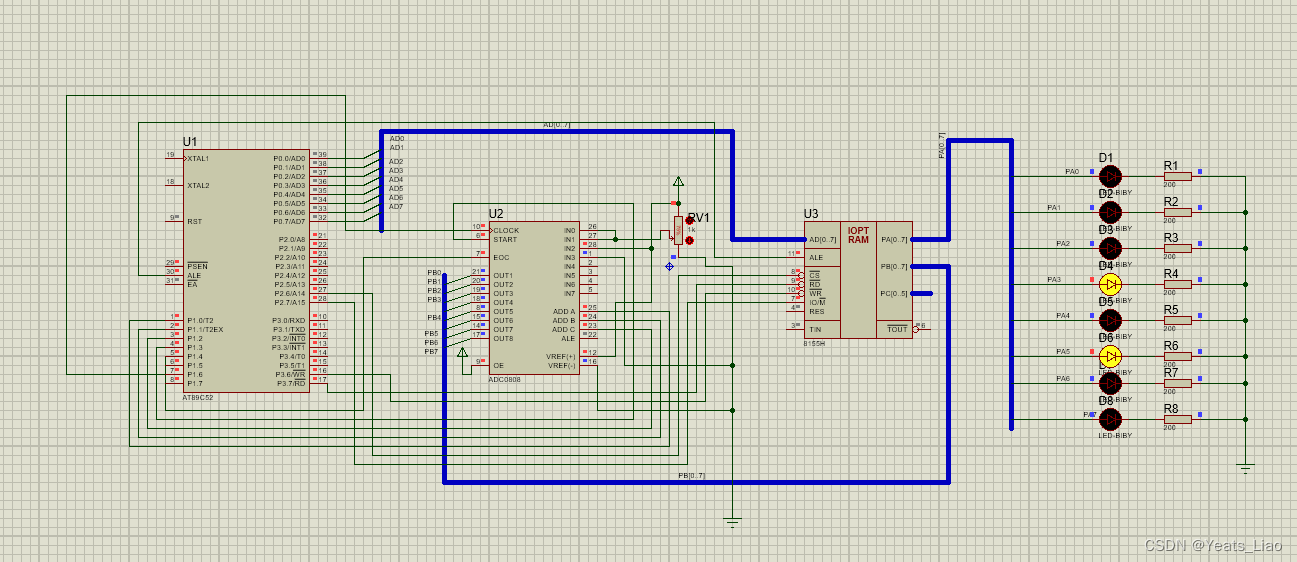Click the lower red adjust button on RV1

(690, 240)
